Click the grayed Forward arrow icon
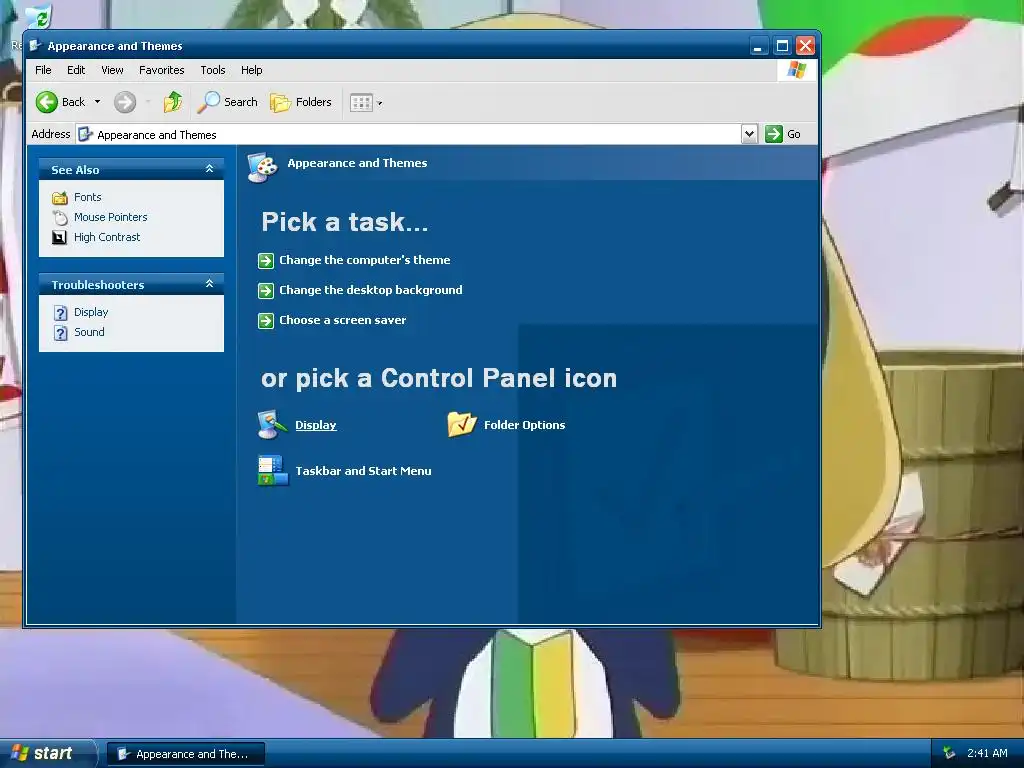The width and height of the screenshot is (1024, 768). [125, 102]
